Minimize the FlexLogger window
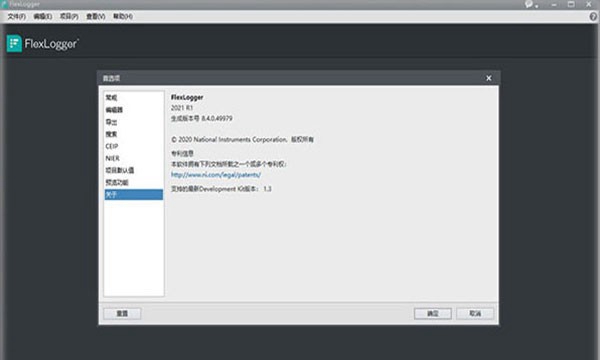600x360 pixels. click(554, 4)
